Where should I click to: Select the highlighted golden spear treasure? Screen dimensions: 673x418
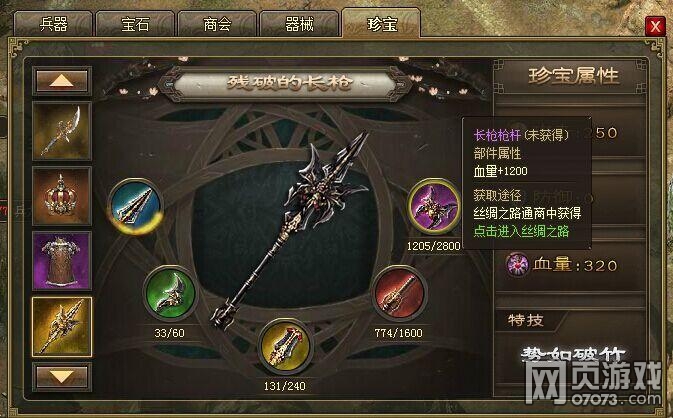[x=62, y=326]
